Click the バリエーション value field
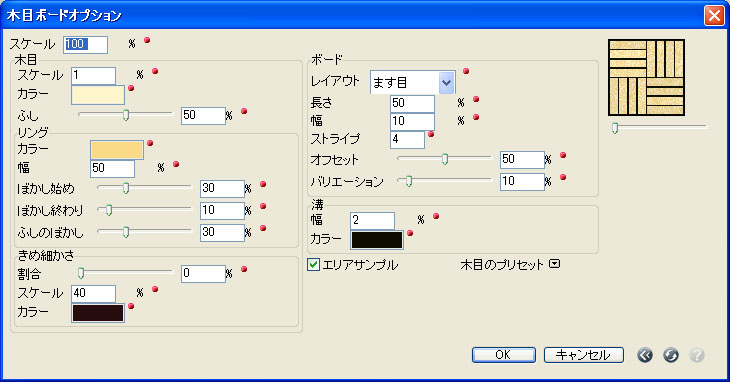The image size is (730, 382). coord(522,181)
